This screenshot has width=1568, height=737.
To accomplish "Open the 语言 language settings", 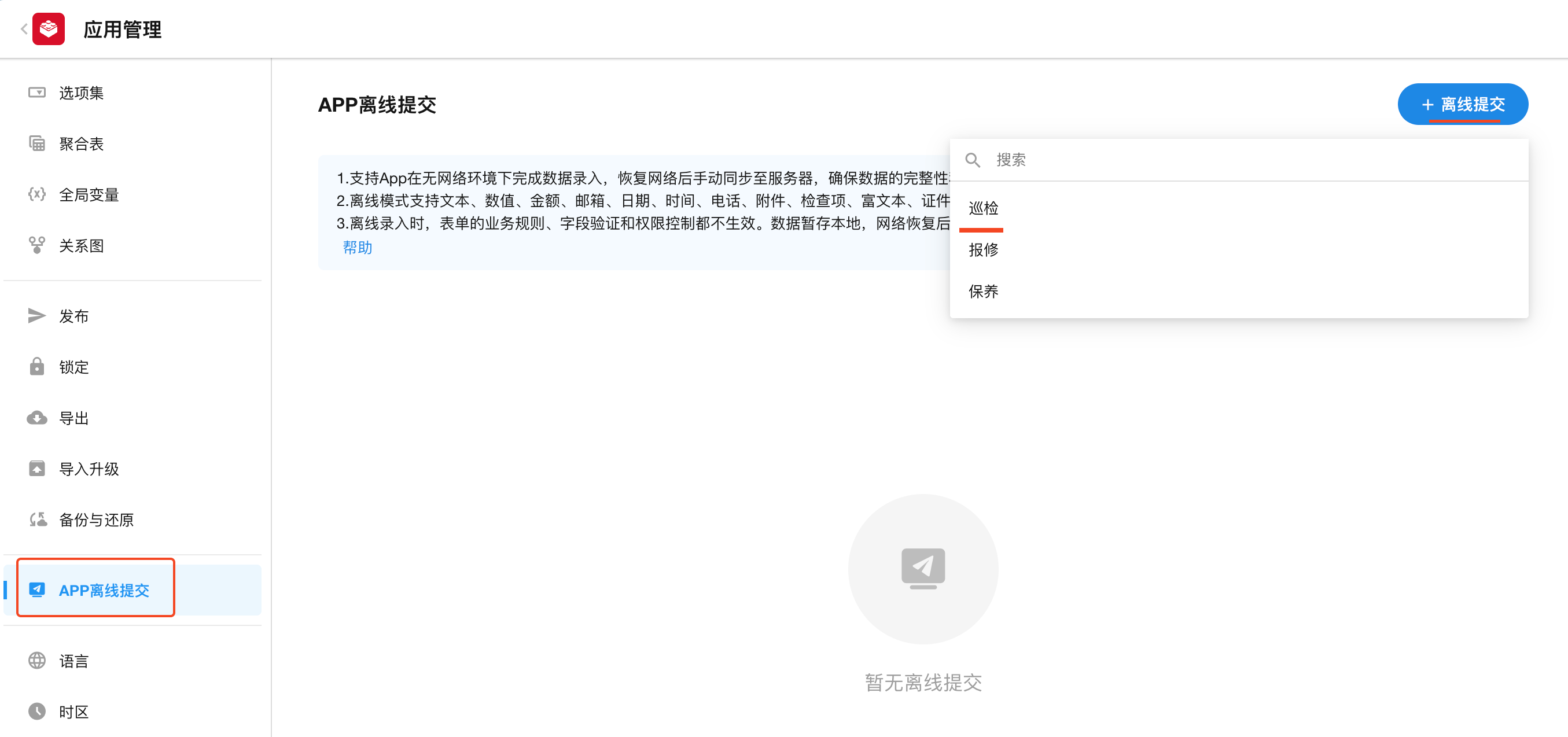I will click(x=73, y=661).
